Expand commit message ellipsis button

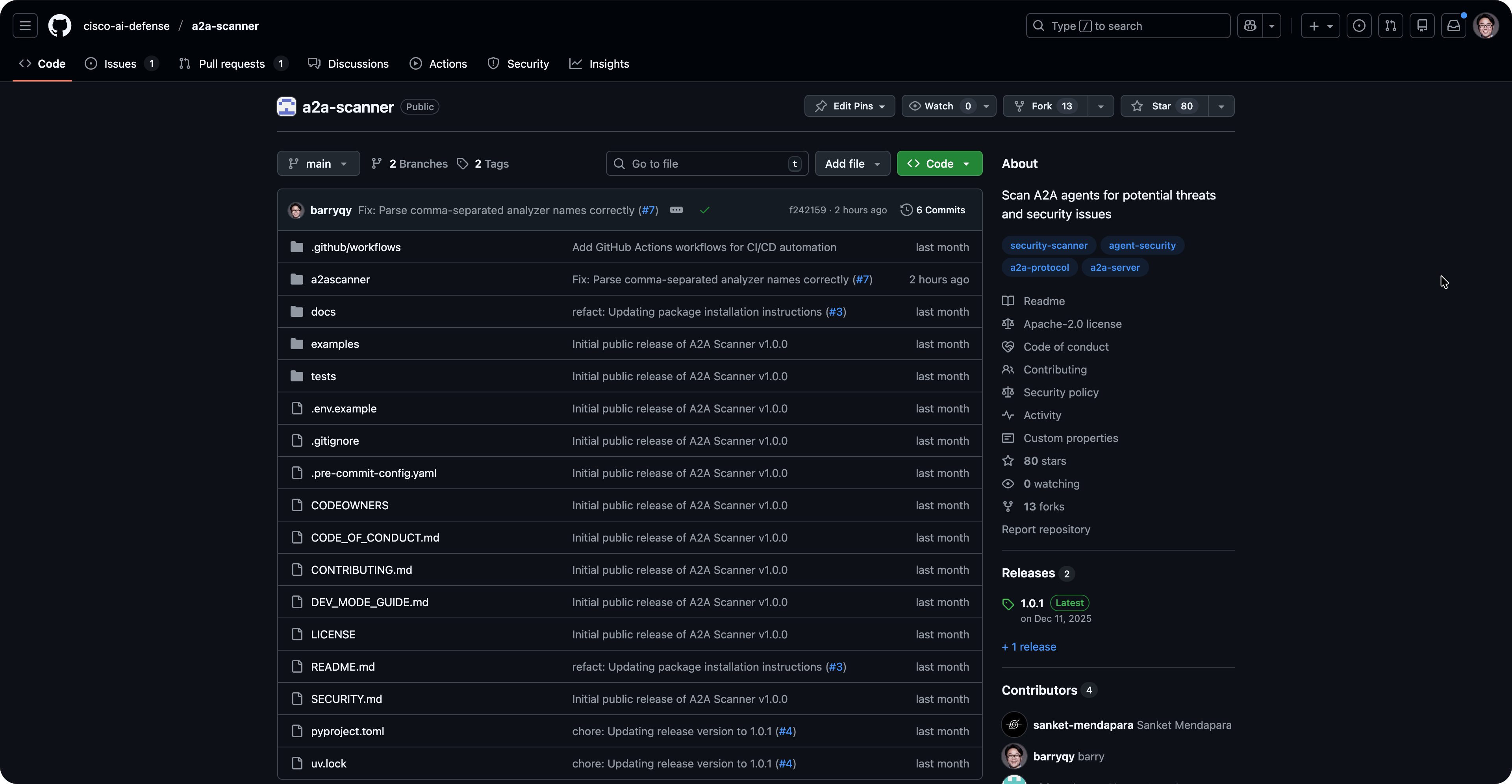click(x=676, y=210)
